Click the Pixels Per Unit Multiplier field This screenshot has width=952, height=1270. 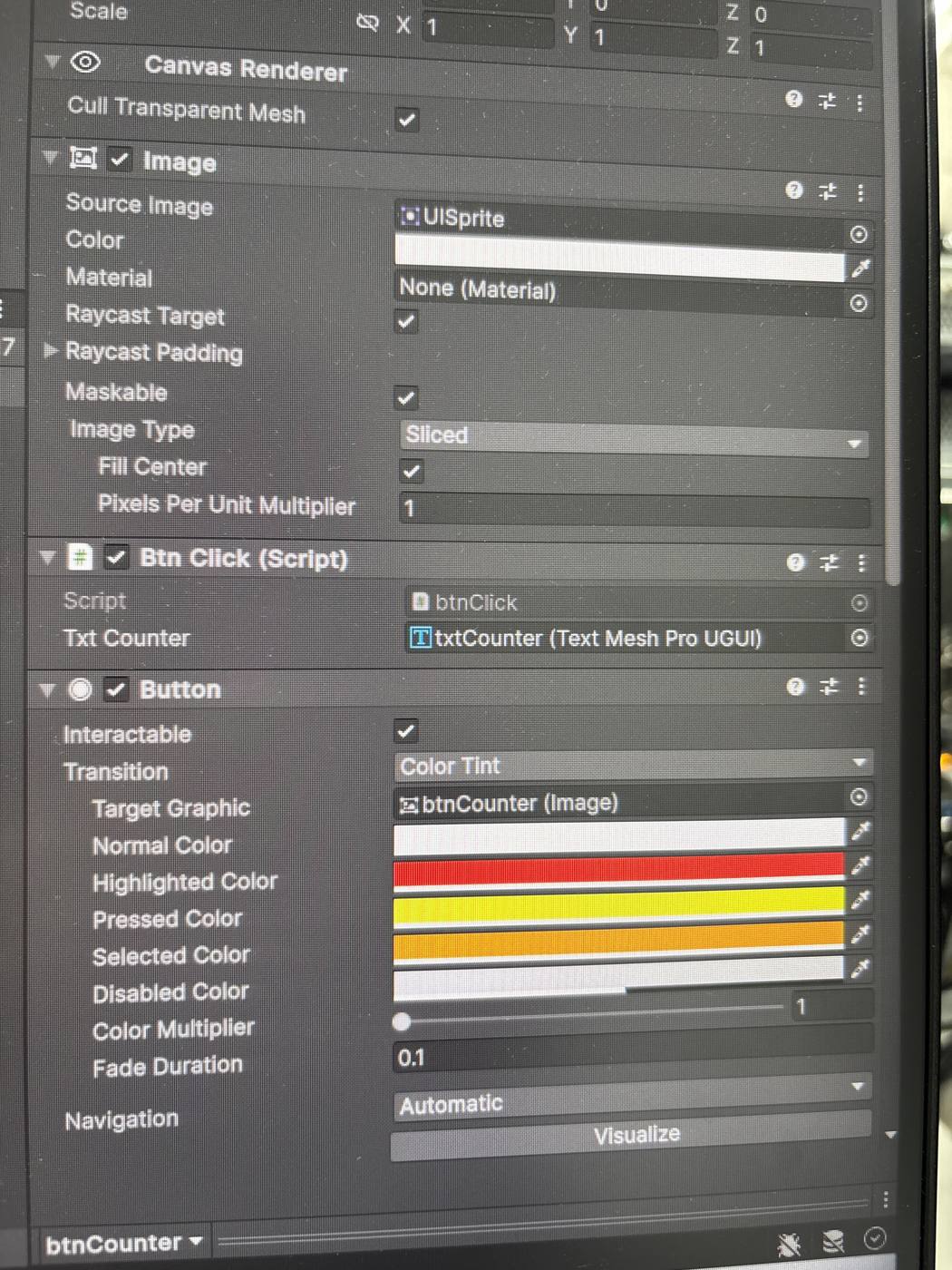click(635, 509)
